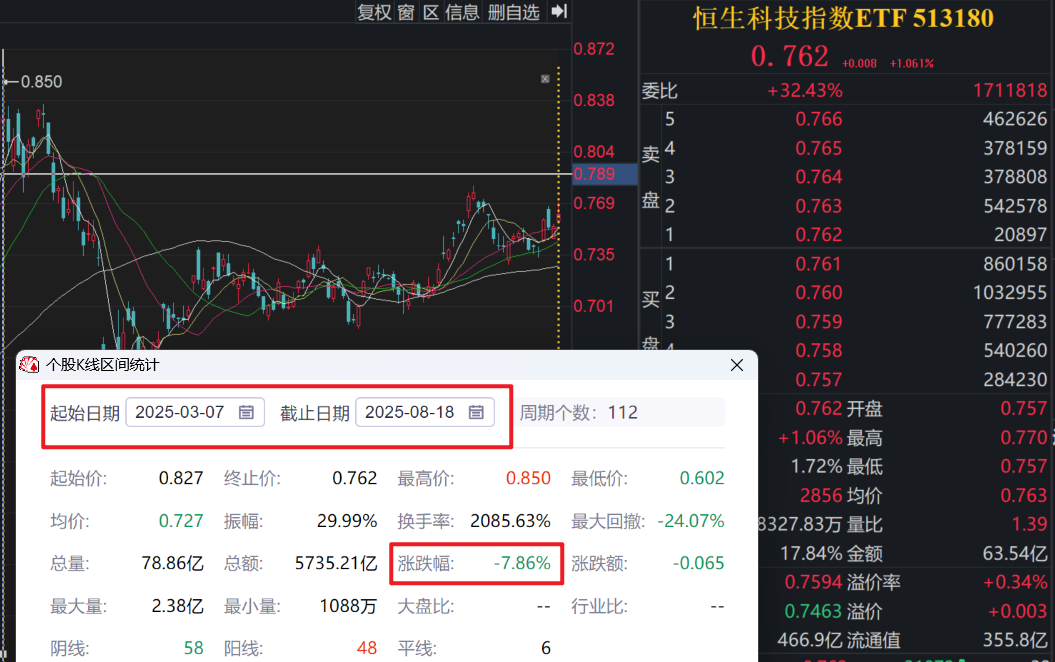
Task: Close the K-line interval statistics dialog
Action: [737, 365]
